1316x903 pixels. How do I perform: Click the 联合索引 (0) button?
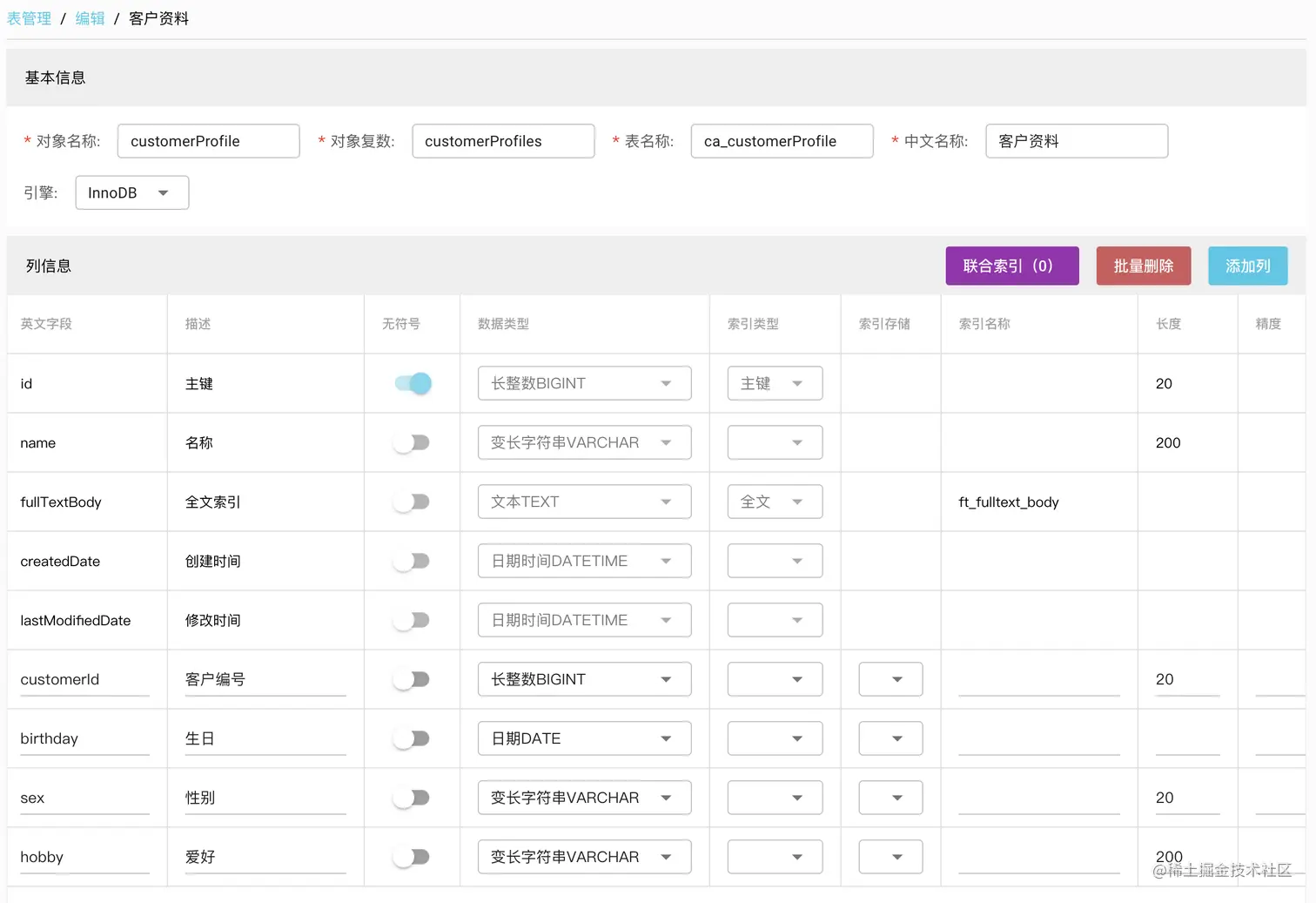1011,266
